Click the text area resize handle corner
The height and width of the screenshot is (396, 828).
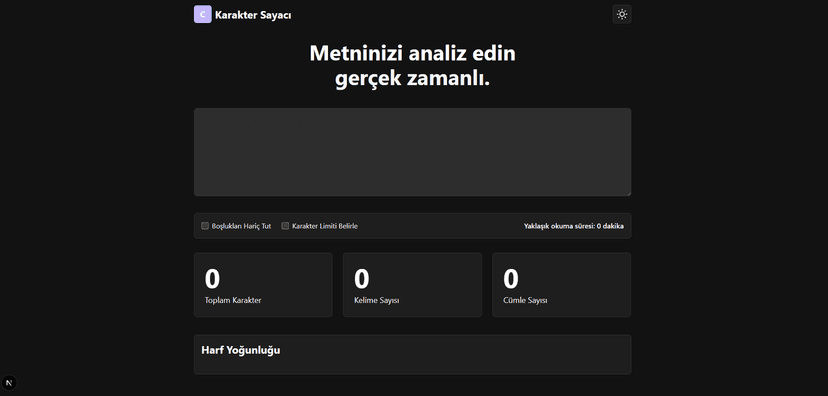click(x=628, y=193)
